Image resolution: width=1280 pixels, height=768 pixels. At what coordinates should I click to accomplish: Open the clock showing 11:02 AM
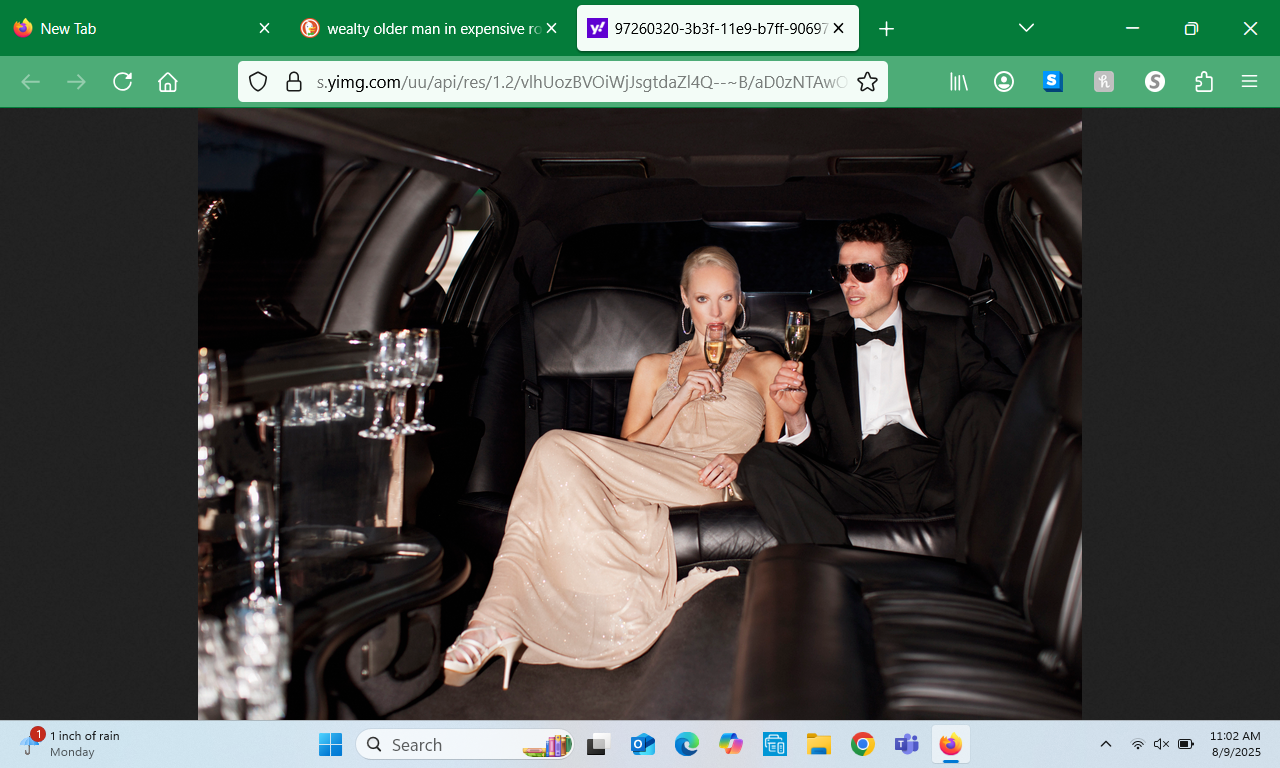[x=1235, y=744]
